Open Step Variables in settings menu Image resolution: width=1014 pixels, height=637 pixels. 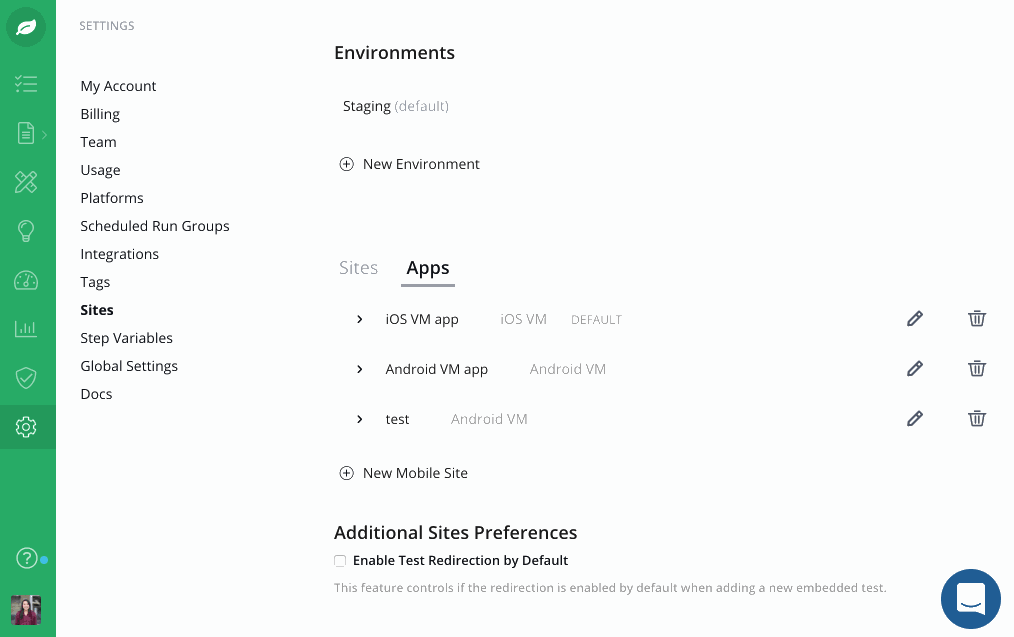pos(127,338)
